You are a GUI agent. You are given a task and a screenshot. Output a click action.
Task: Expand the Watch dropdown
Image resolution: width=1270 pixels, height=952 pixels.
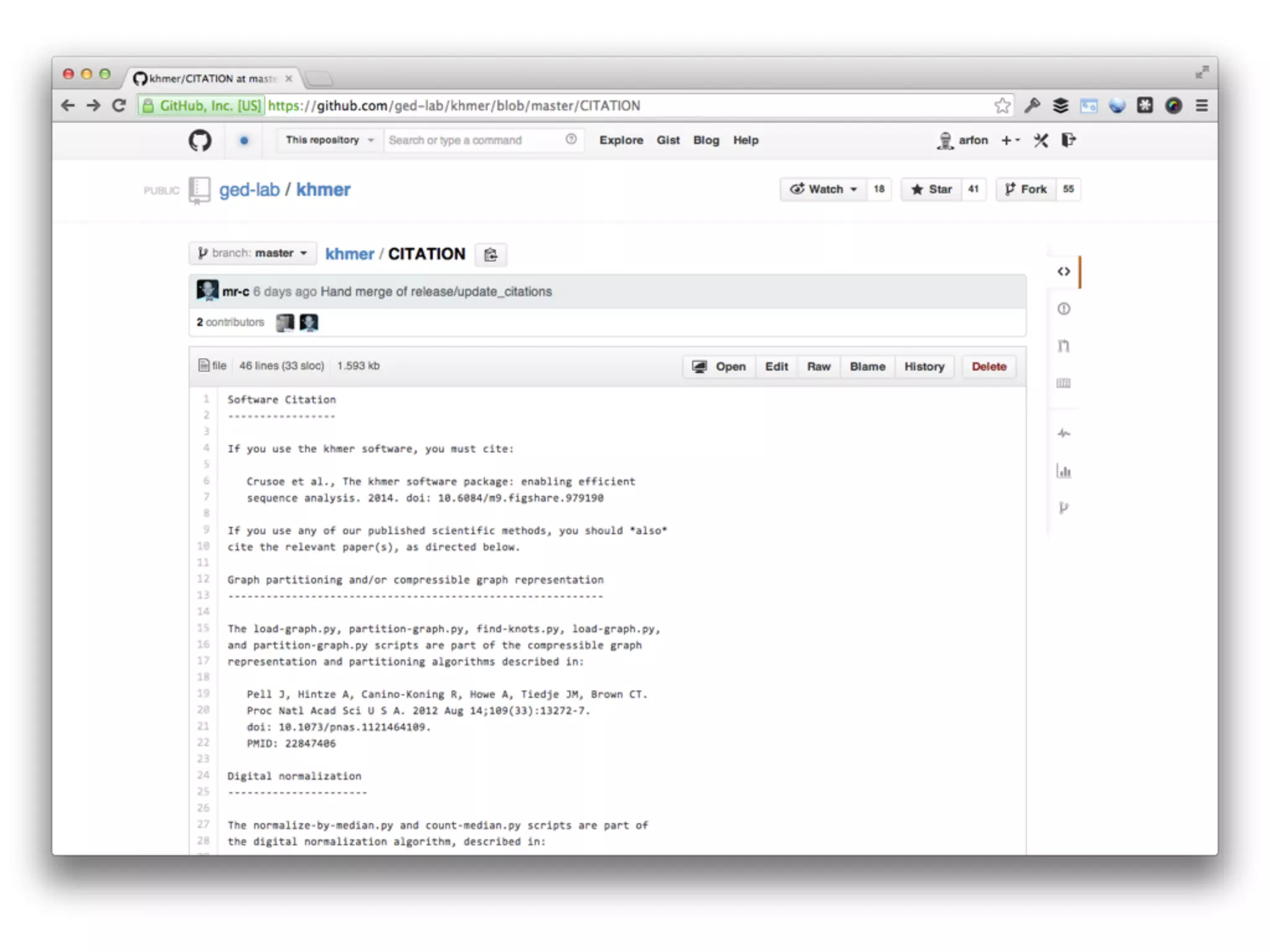(x=824, y=190)
